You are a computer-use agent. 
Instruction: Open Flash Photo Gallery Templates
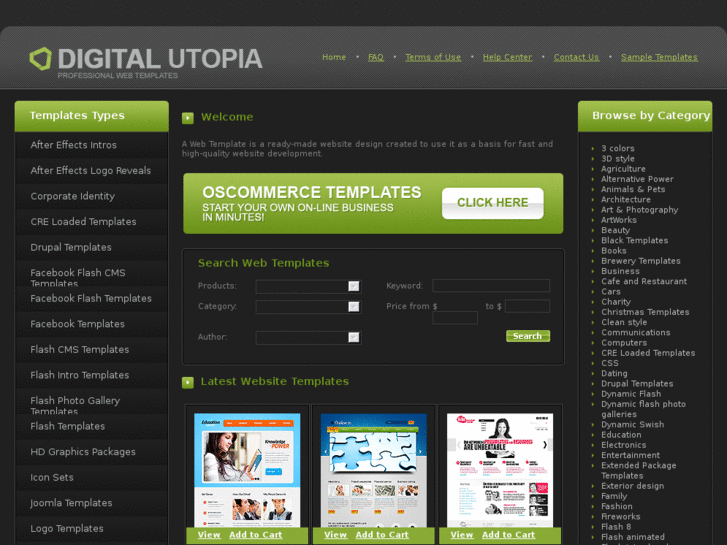75,405
